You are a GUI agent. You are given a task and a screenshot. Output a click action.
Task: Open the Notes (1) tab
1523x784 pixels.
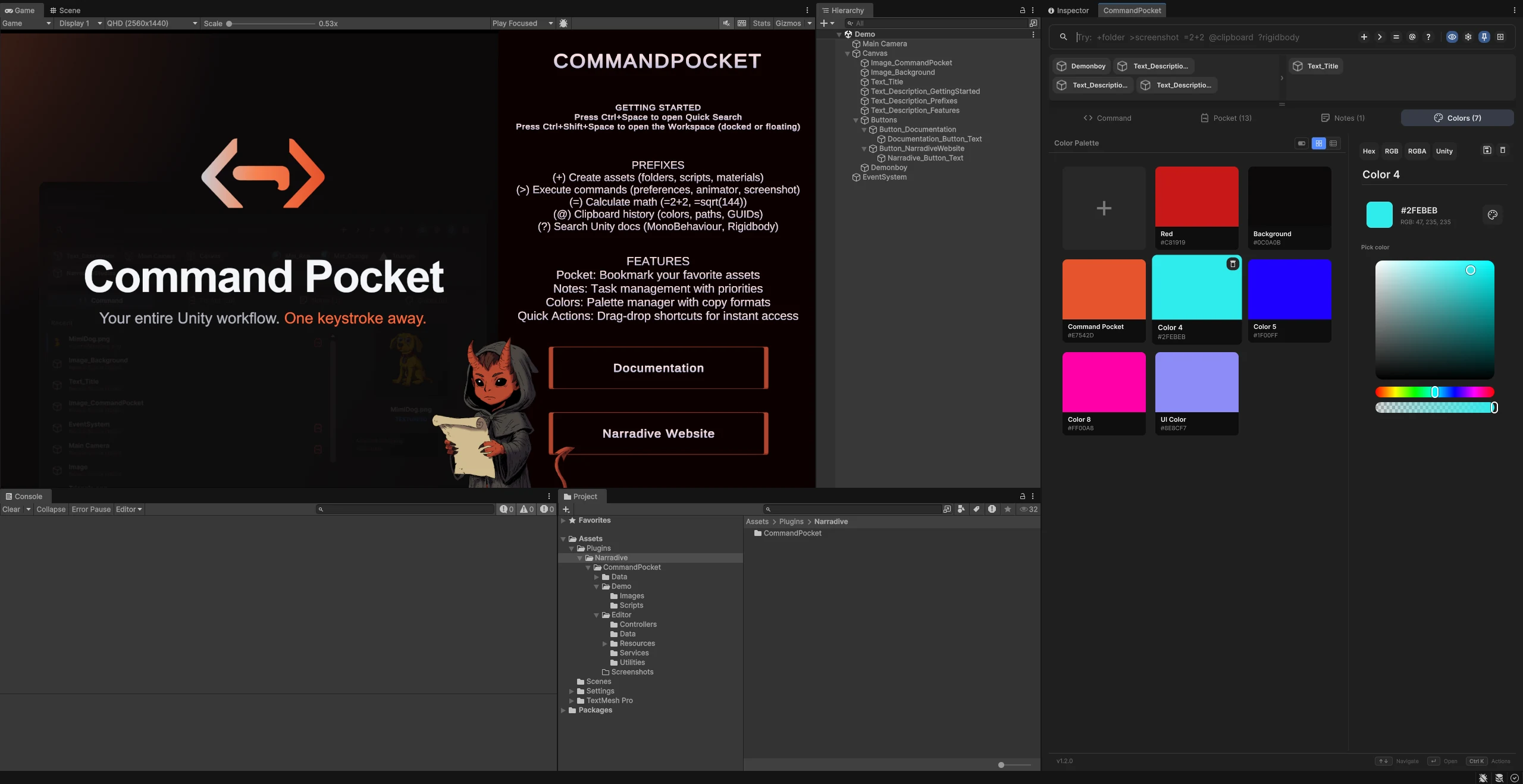[x=1343, y=118]
